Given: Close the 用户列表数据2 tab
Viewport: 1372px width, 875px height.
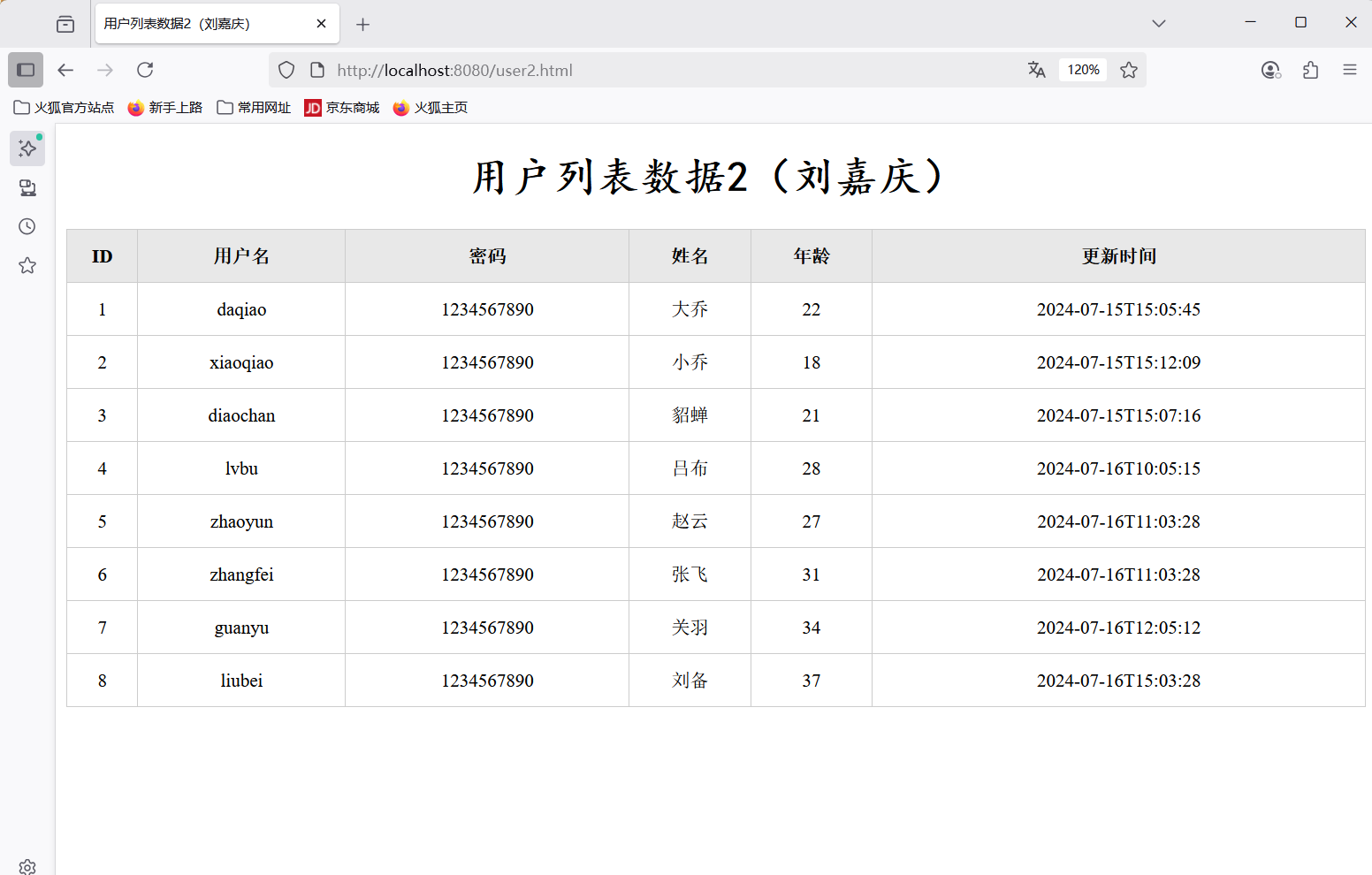Looking at the screenshot, I should tap(322, 24).
